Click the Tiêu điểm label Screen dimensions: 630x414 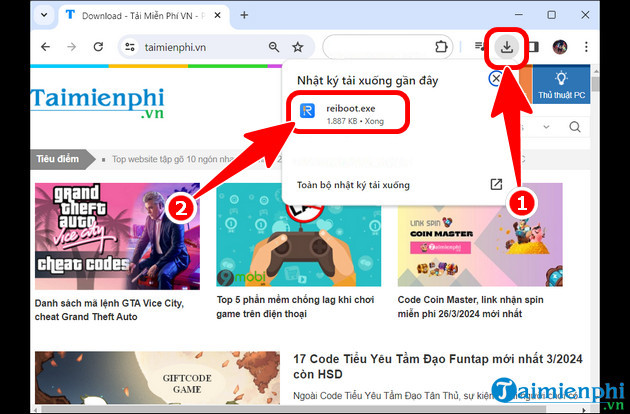(x=58, y=159)
